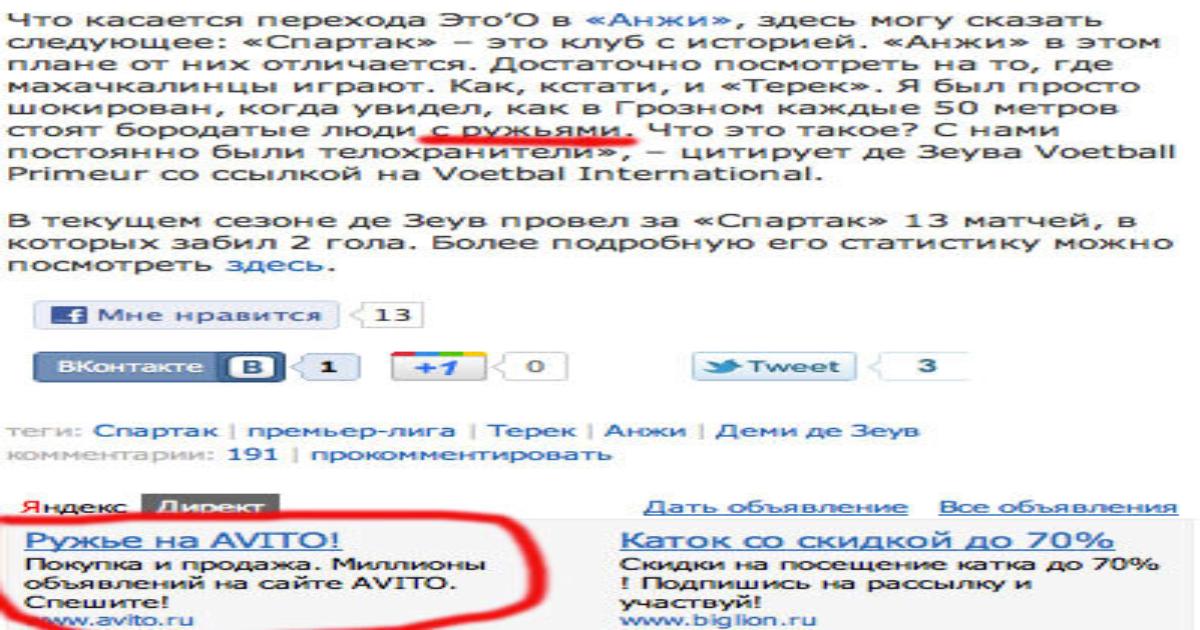Viewport: 1200px width, 630px height.
Task: Open the 'Деми де Зеув' tag
Action: (817, 431)
